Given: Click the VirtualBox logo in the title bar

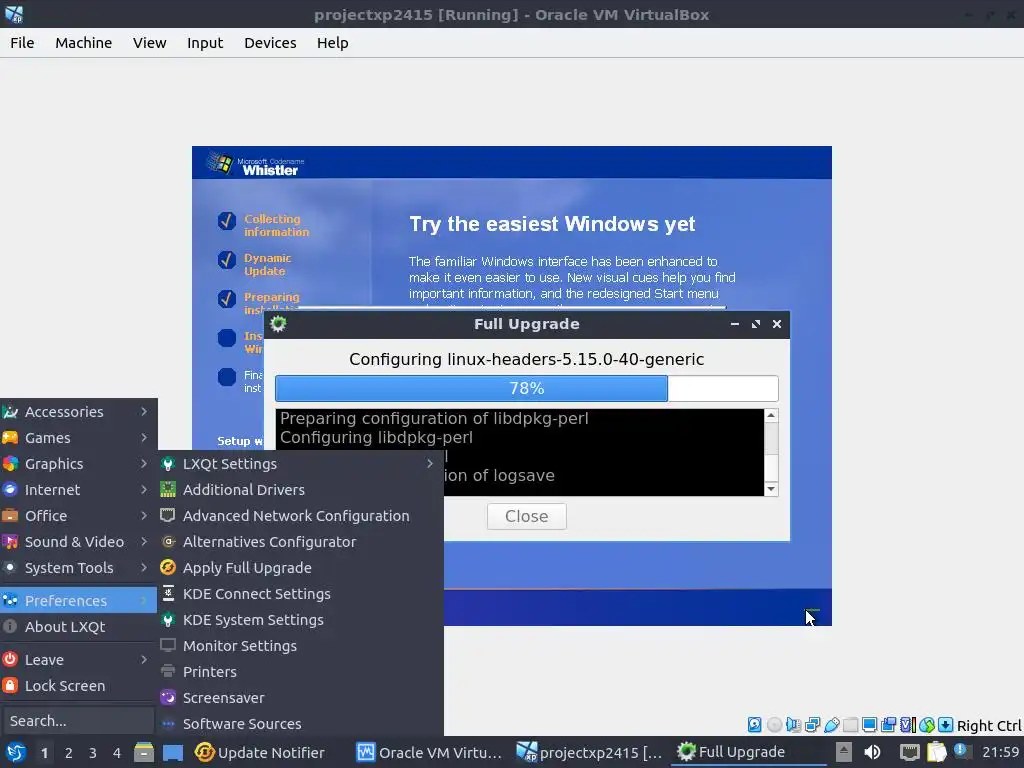Looking at the screenshot, I should tap(14, 14).
